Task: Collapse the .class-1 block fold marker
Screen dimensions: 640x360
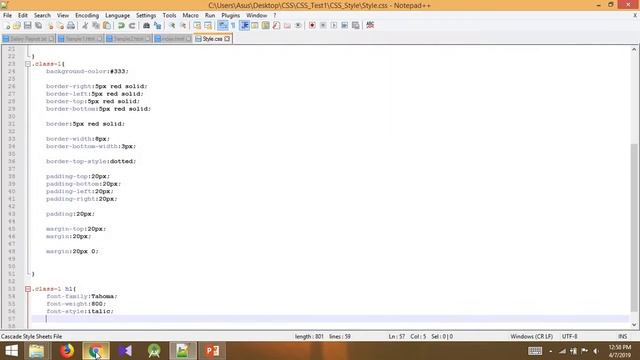Action: pyautogui.click(x=28, y=64)
